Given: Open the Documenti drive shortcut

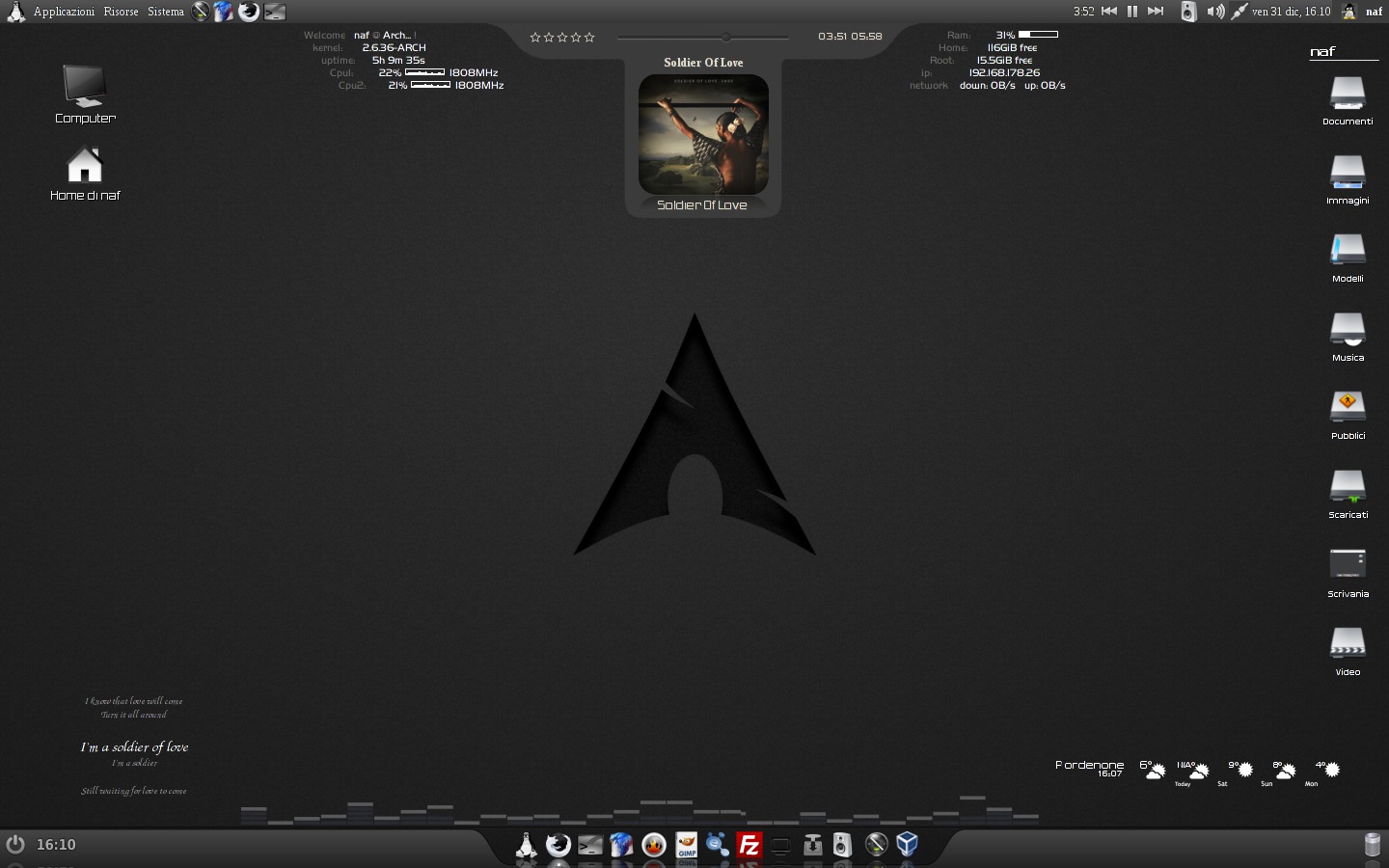Looking at the screenshot, I should [1348, 100].
